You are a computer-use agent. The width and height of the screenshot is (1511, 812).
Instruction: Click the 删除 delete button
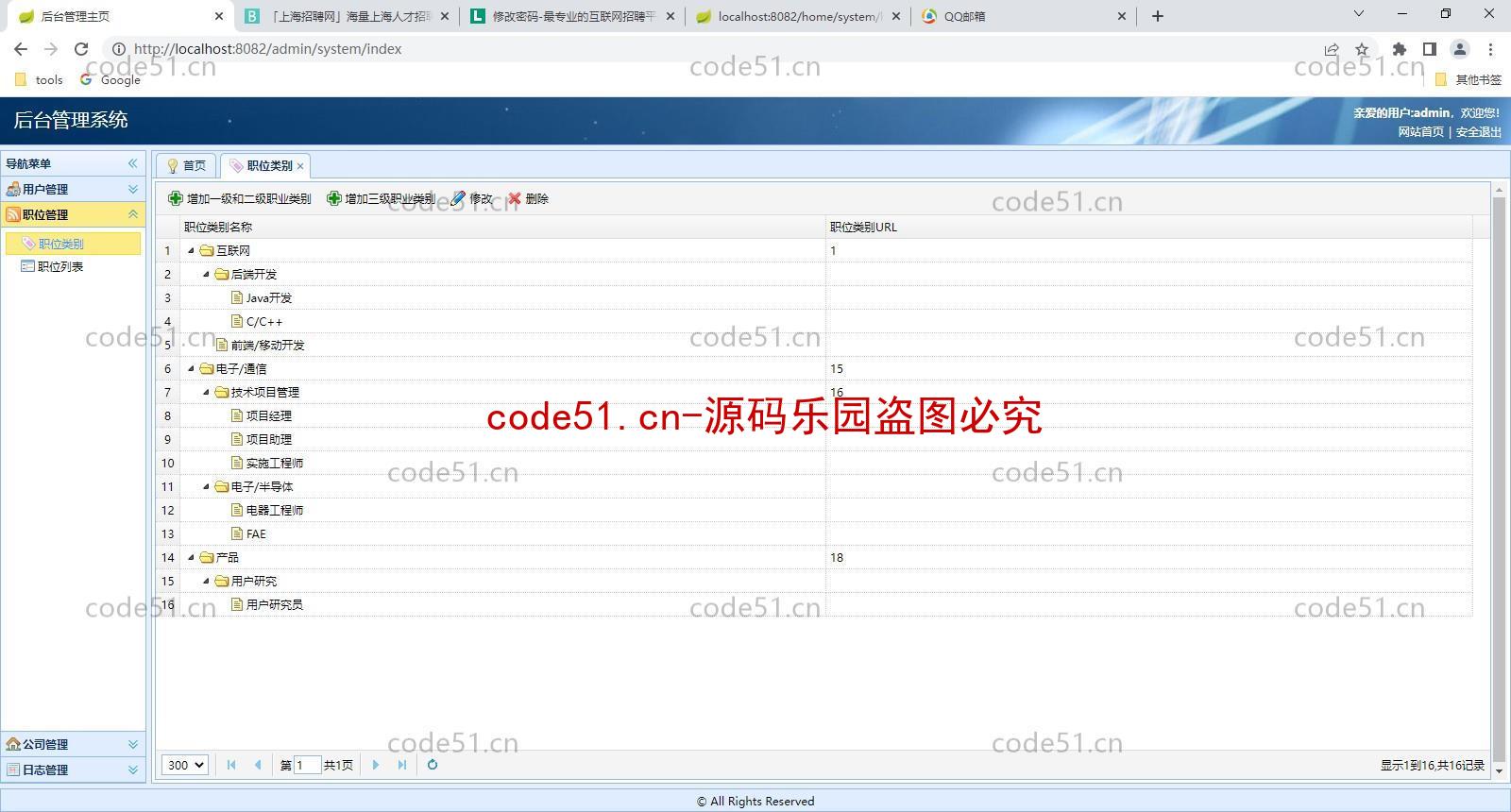pyautogui.click(x=528, y=198)
